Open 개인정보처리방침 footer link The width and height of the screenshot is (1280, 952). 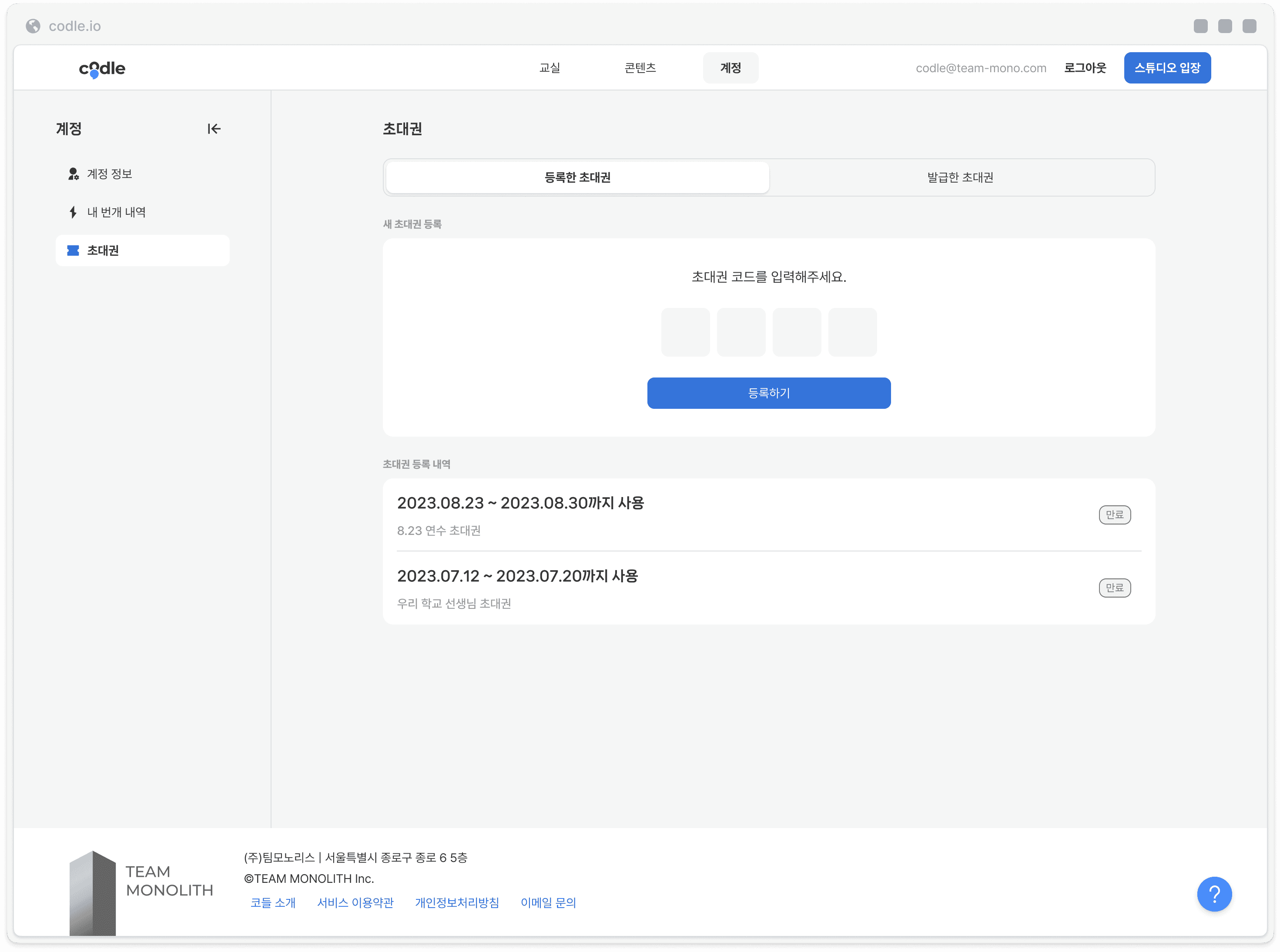[457, 902]
